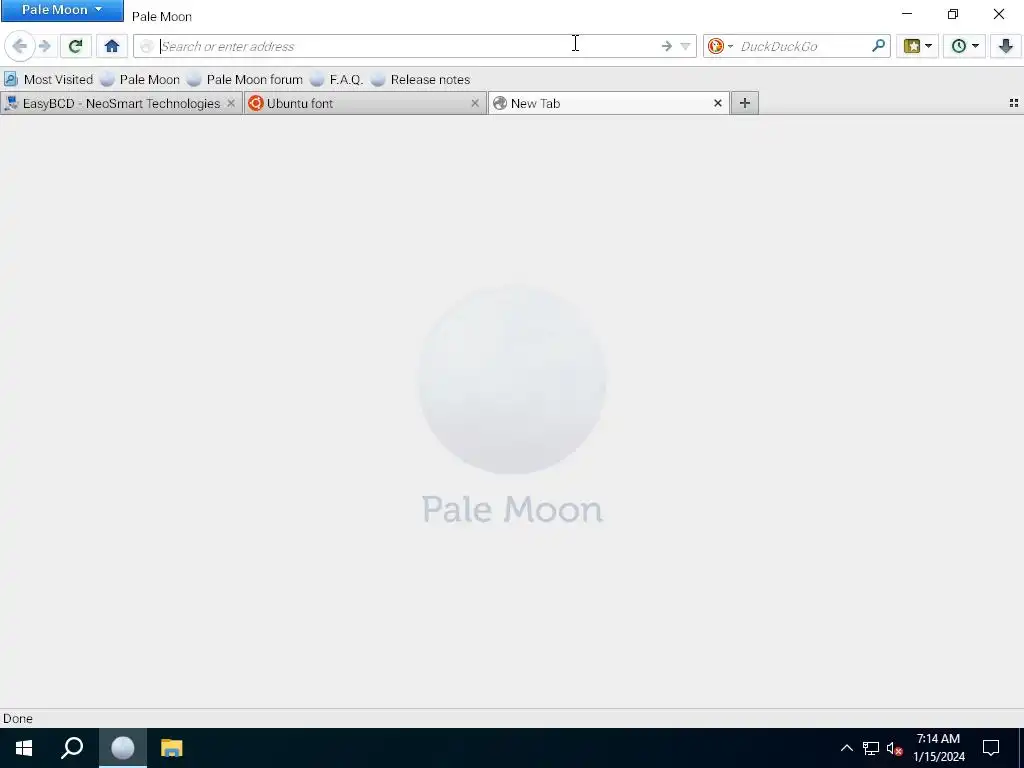The height and width of the screenshot is (768, 1024).
Task: Show hidden system tray icons
Action: [x=846, y=748]
